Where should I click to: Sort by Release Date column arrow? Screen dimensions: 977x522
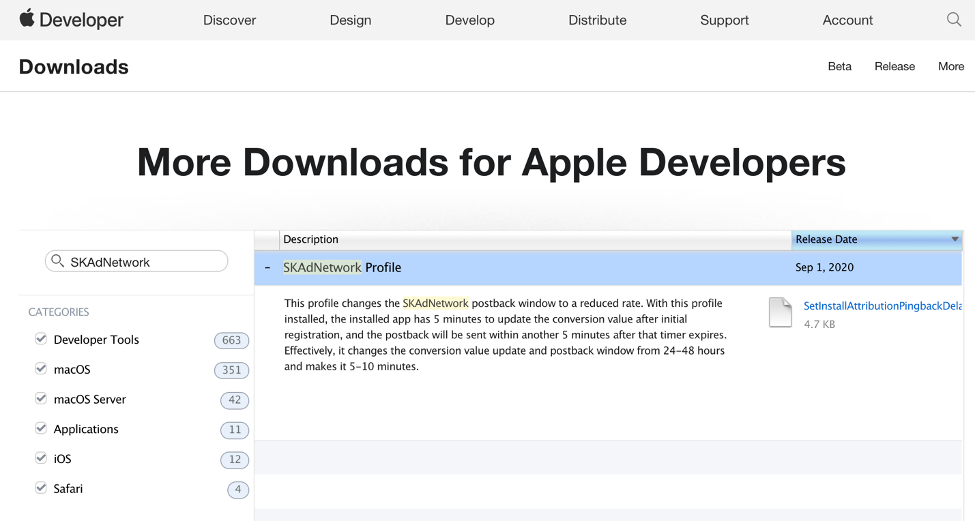955,240
